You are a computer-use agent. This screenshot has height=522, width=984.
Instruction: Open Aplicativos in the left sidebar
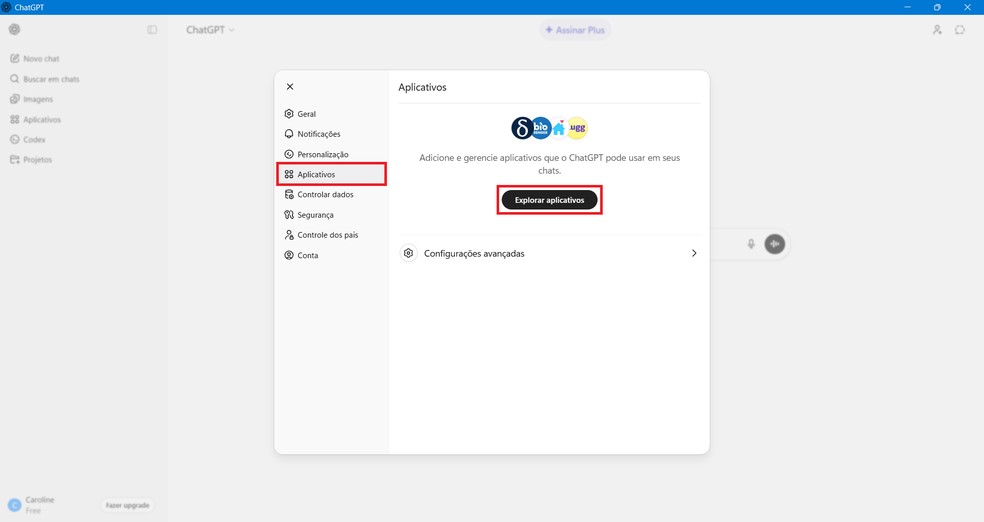[36, 119]
